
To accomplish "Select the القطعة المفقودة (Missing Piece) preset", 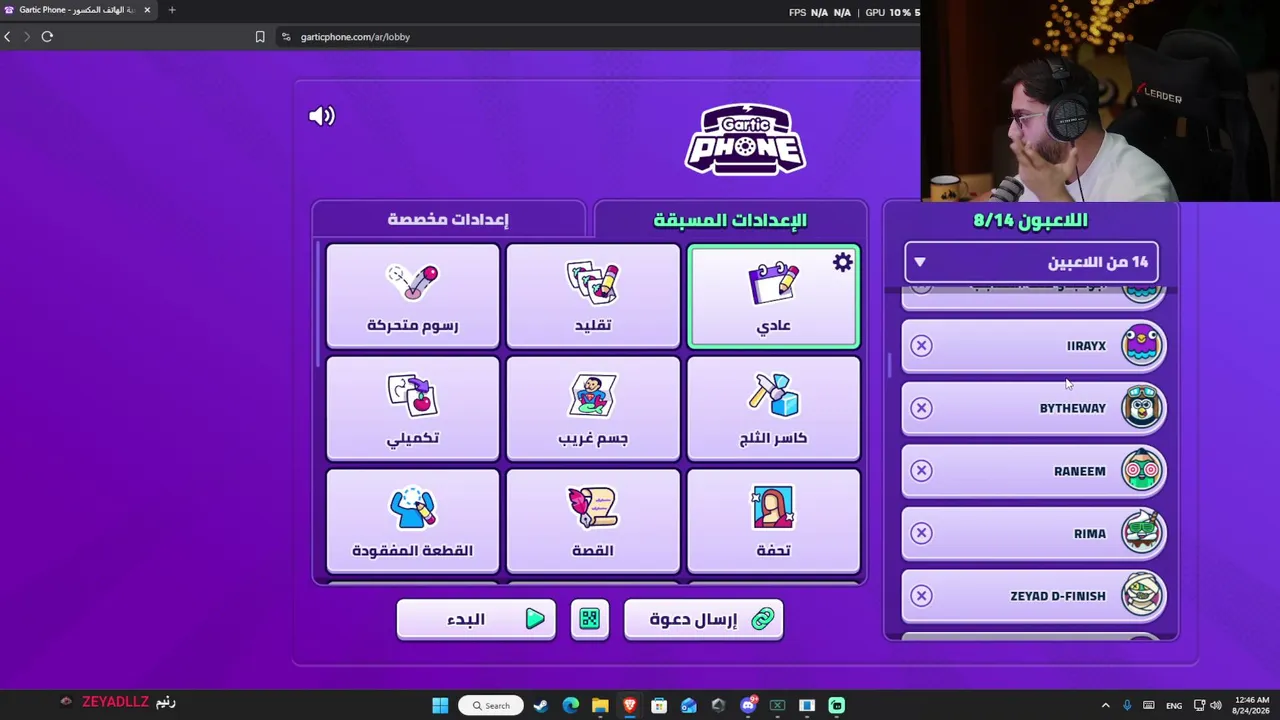I will (x=413, y=522).
